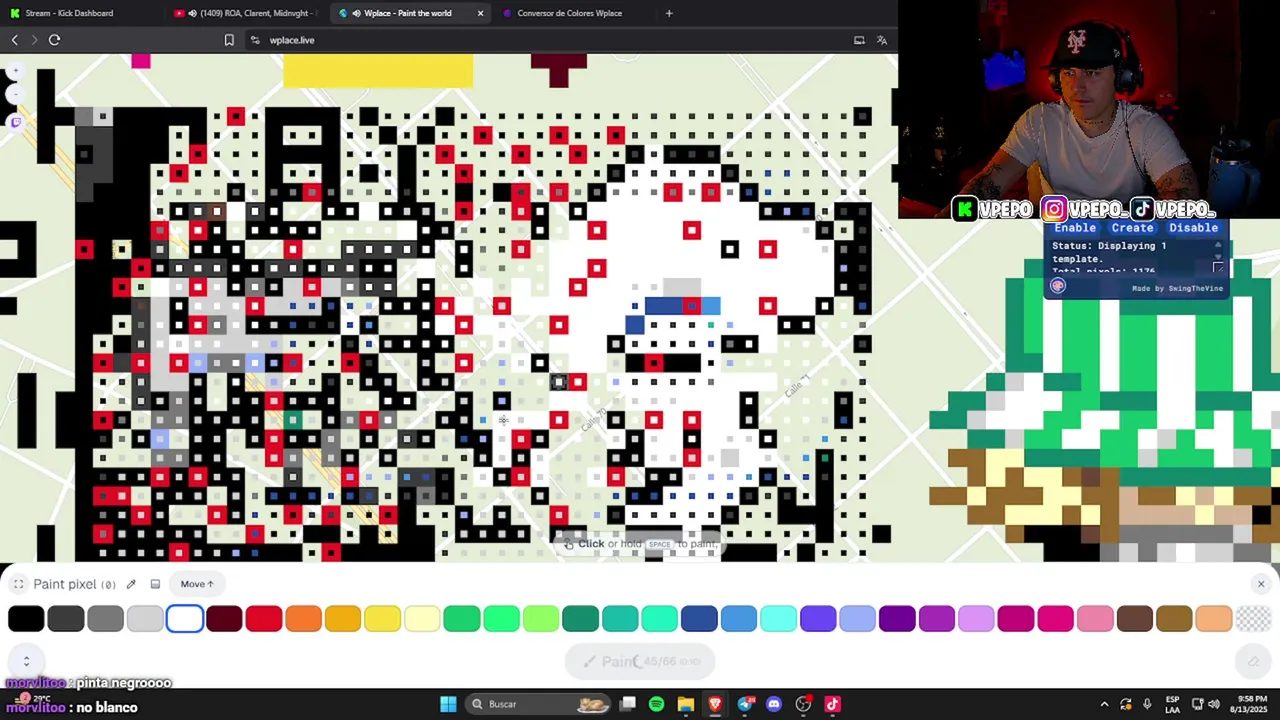
Task: Choose the transparent checkered swatch
Action: 1253,619
